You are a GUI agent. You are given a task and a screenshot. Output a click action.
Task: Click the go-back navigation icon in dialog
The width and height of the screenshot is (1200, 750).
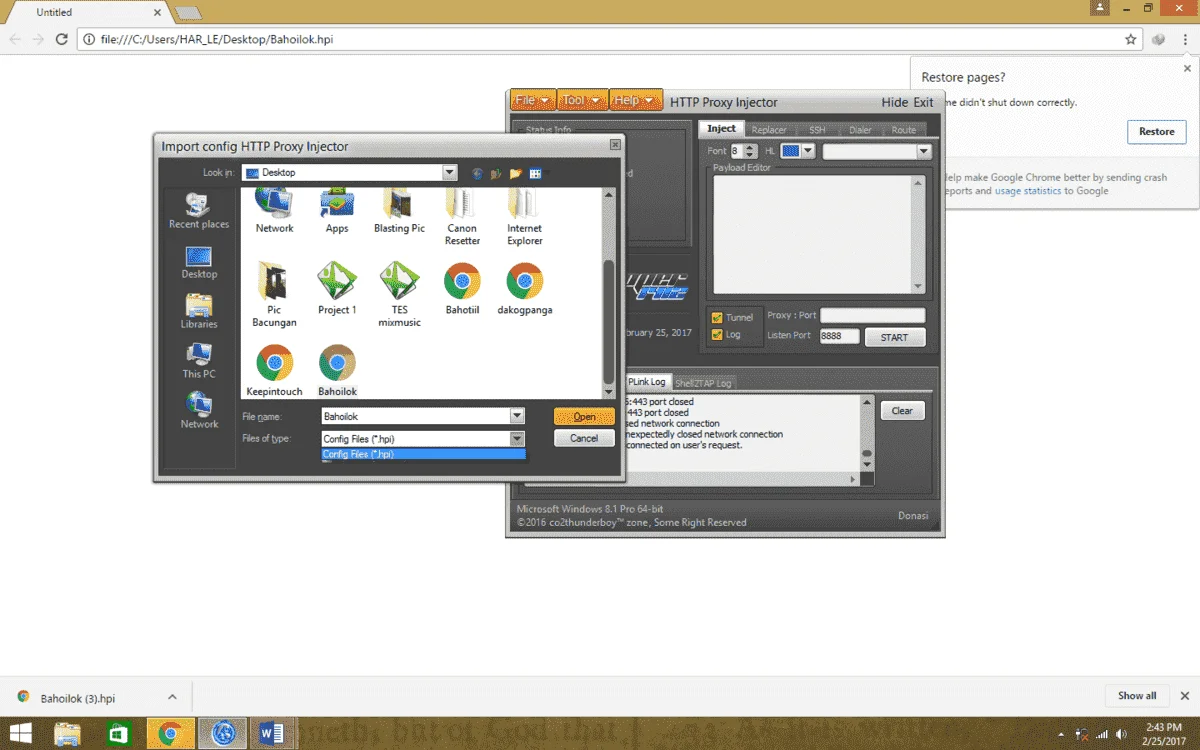pos(478,173)
